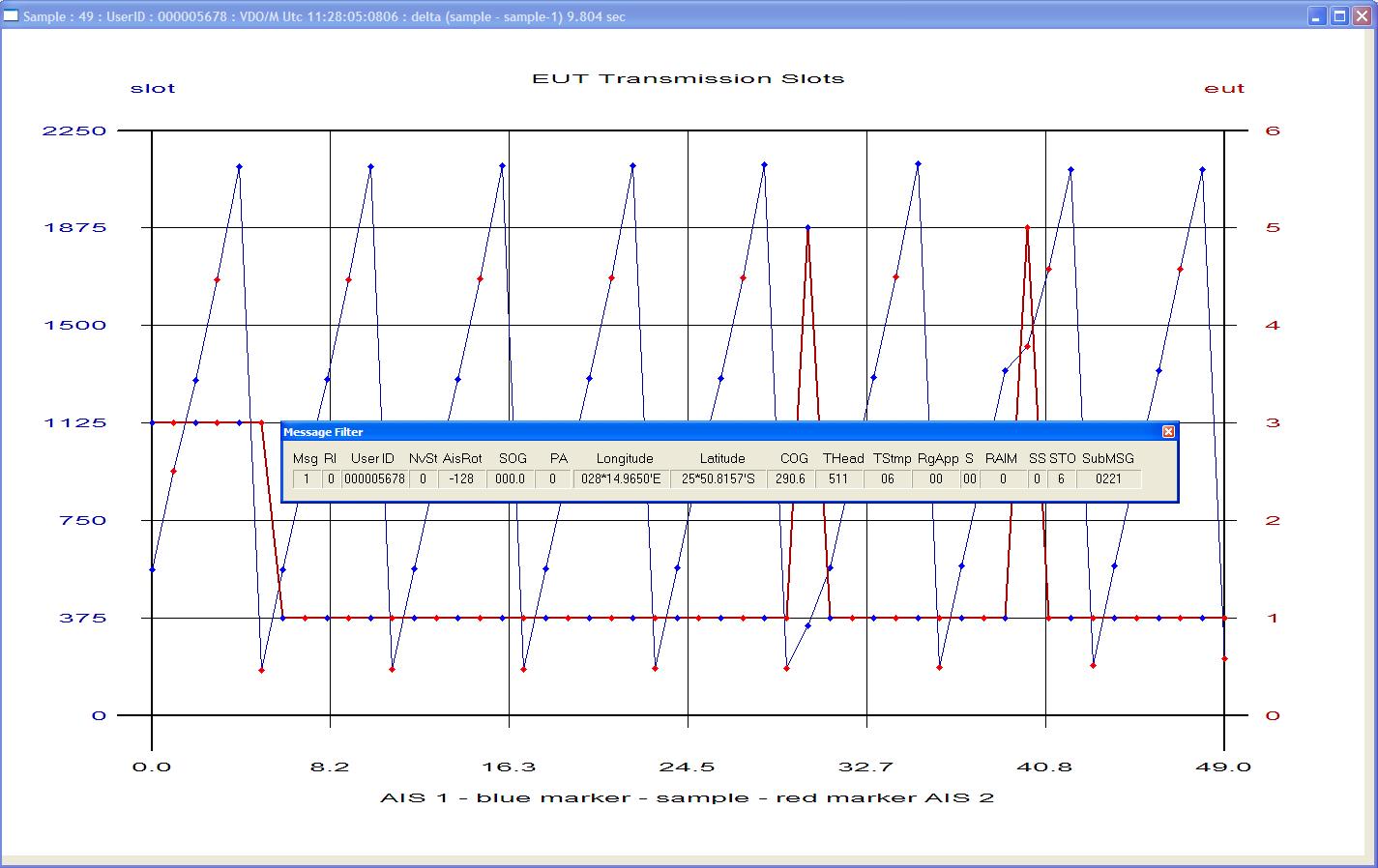This screenshot has height=868, width=1378.
Task: Select the SubMSG field value 0221
Action: (1108, 478)
